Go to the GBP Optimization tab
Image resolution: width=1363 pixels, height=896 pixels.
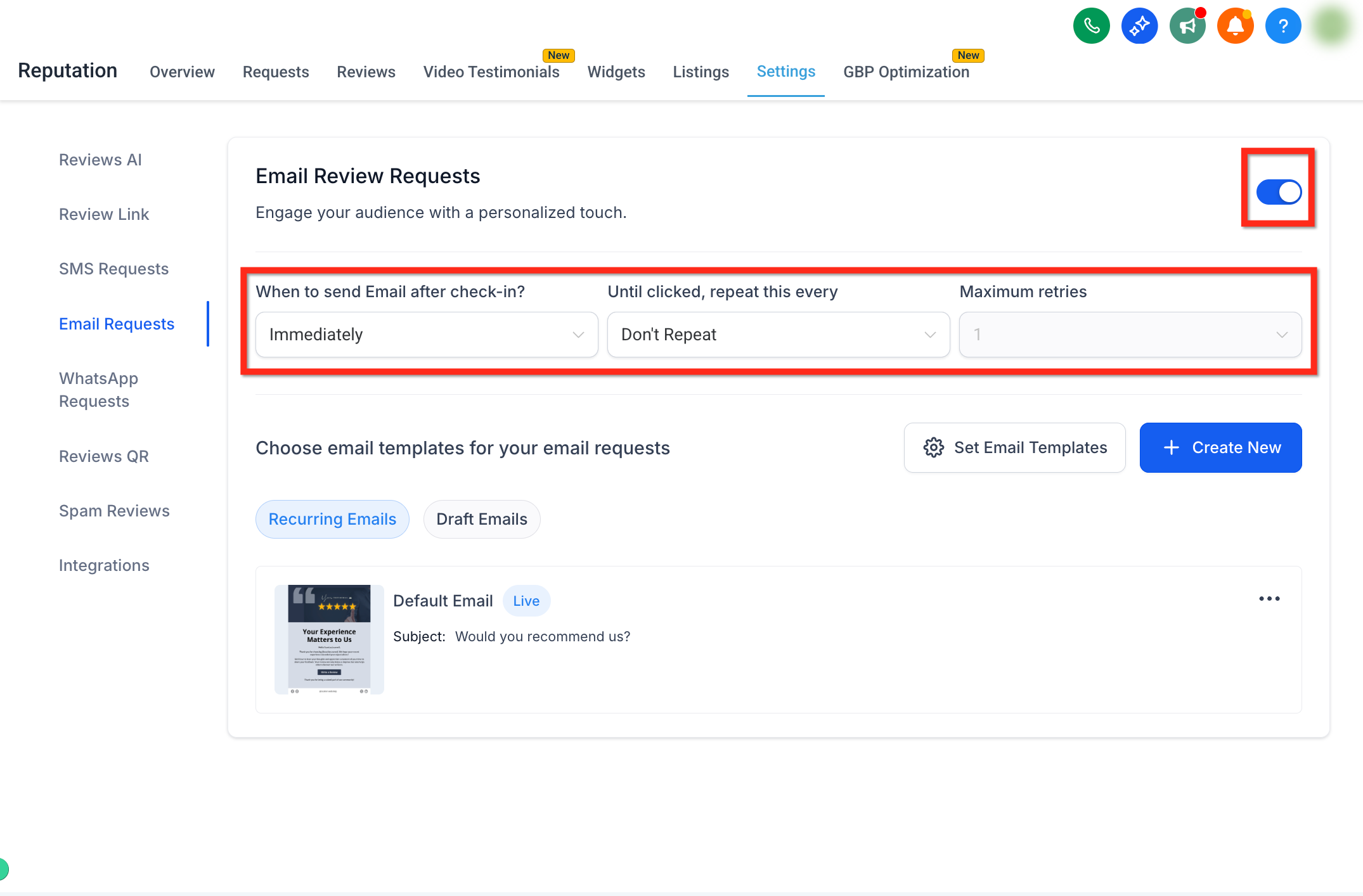point(906,72)
